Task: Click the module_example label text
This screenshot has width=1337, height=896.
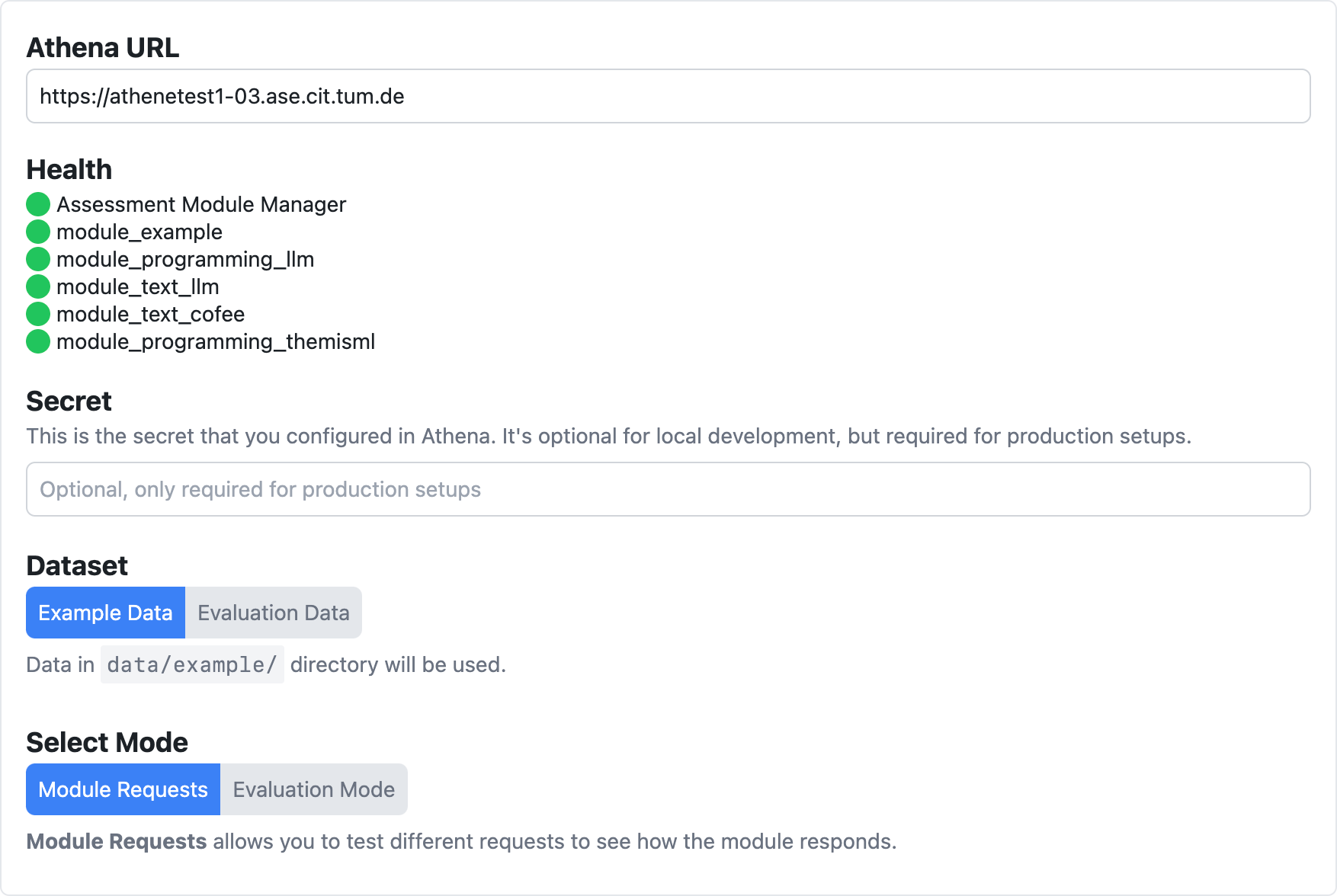Action: click(139, 232)
